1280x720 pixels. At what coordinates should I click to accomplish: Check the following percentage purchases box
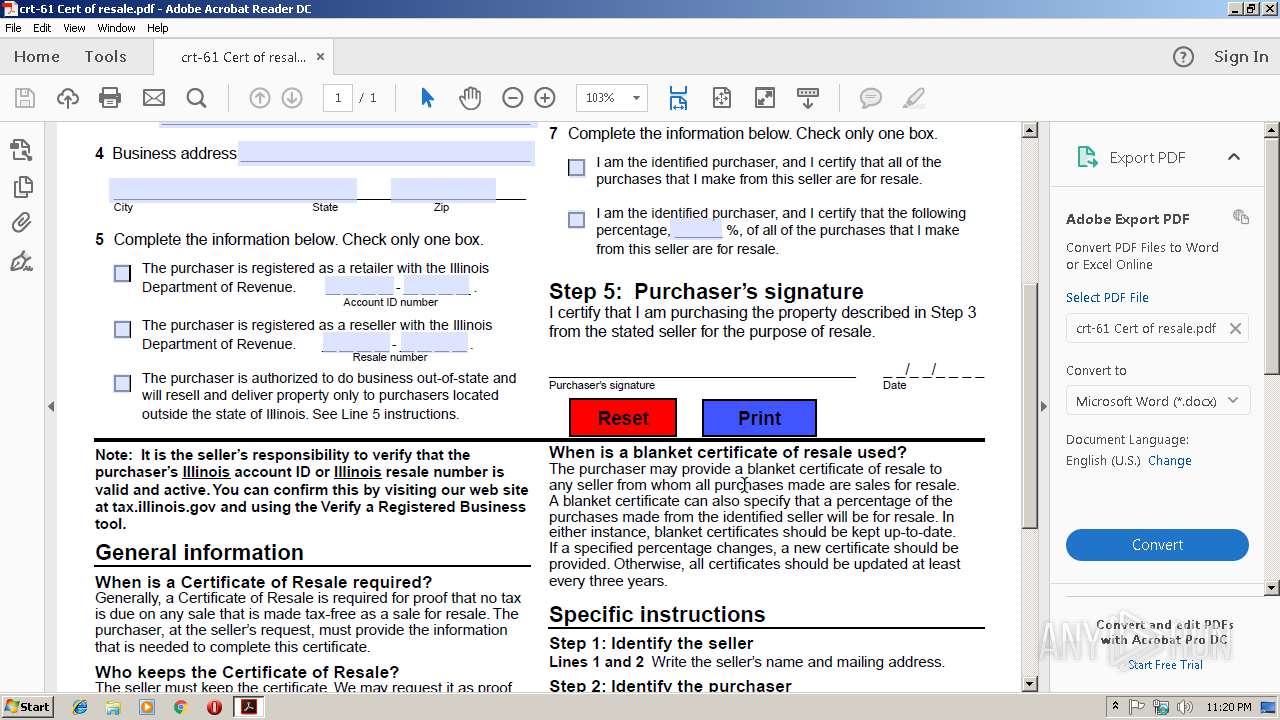[x=576, y=219]
